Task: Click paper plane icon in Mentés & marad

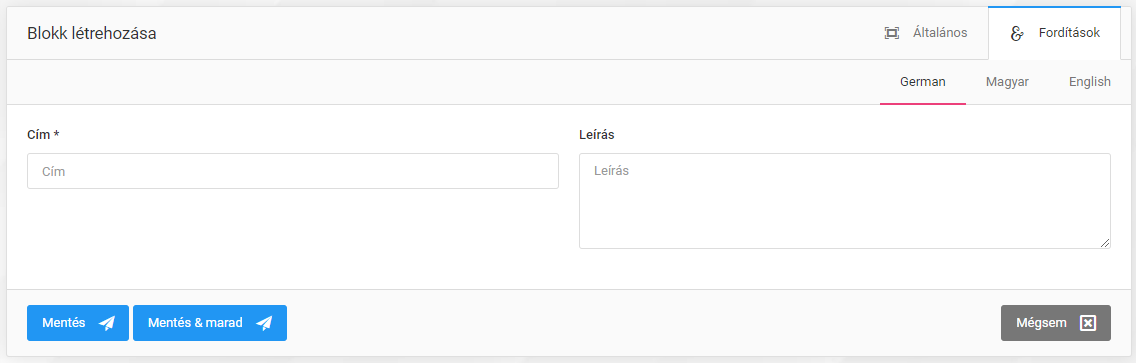Action: [264, 323]
